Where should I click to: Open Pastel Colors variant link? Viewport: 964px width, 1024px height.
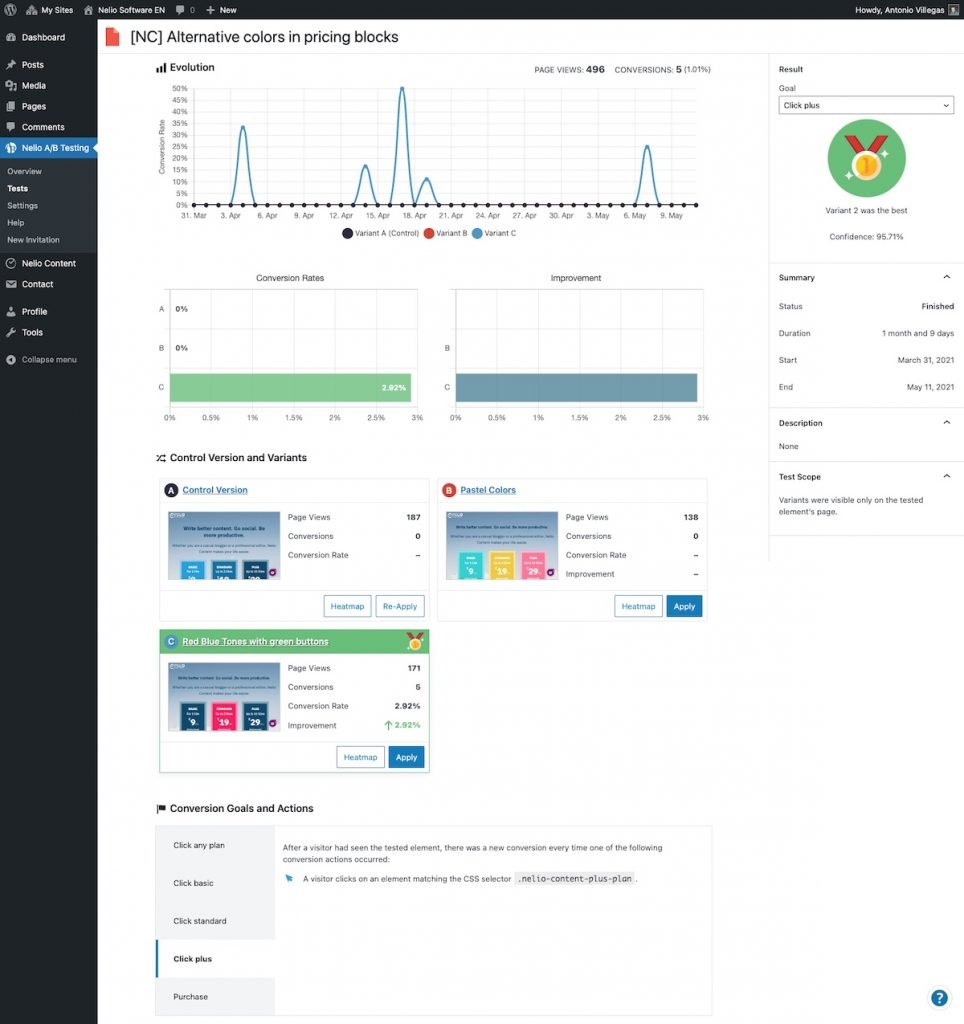(488, 490)
